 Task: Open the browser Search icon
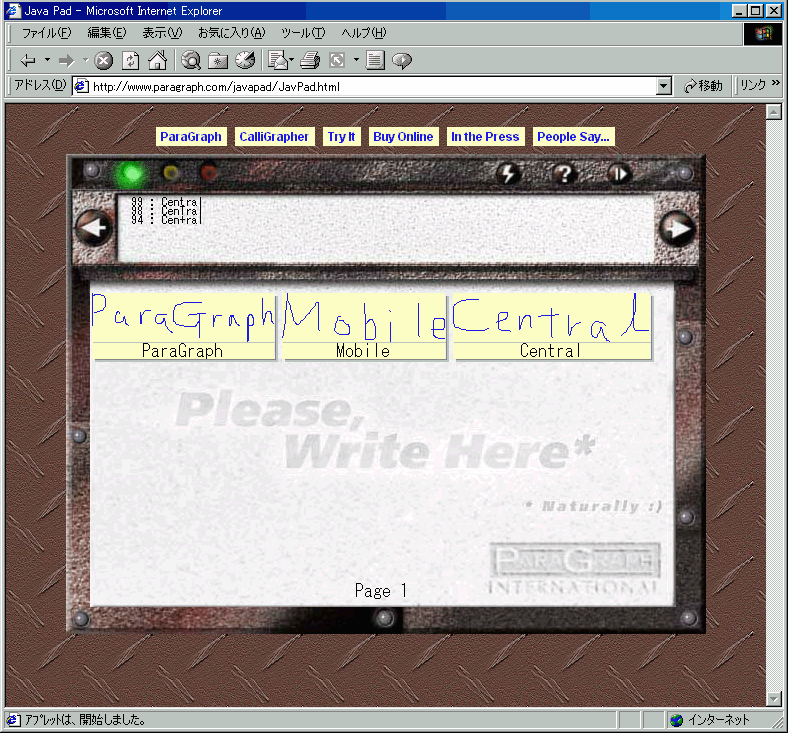[x=191, y=60]
